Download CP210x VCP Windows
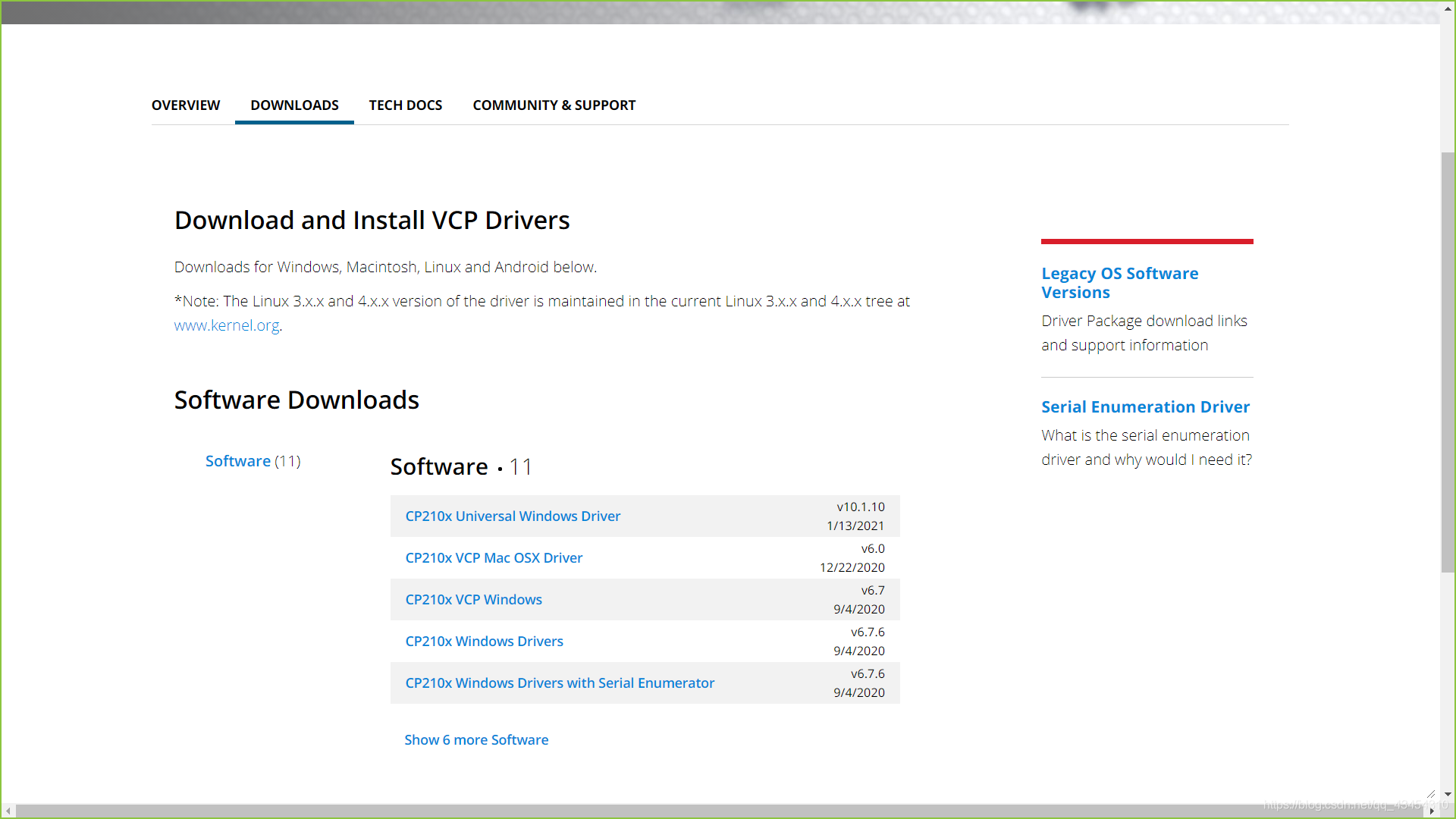 pyautogui.click(x=473, y=600)
